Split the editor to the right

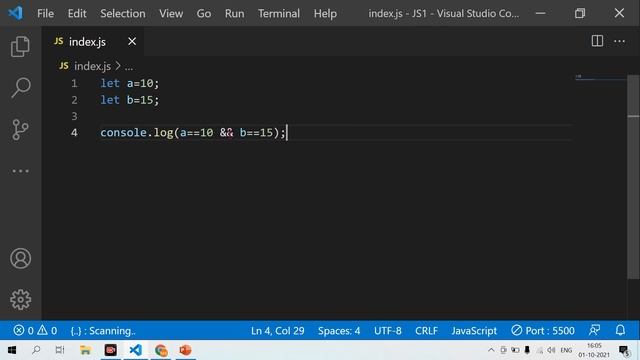(597, 41)
